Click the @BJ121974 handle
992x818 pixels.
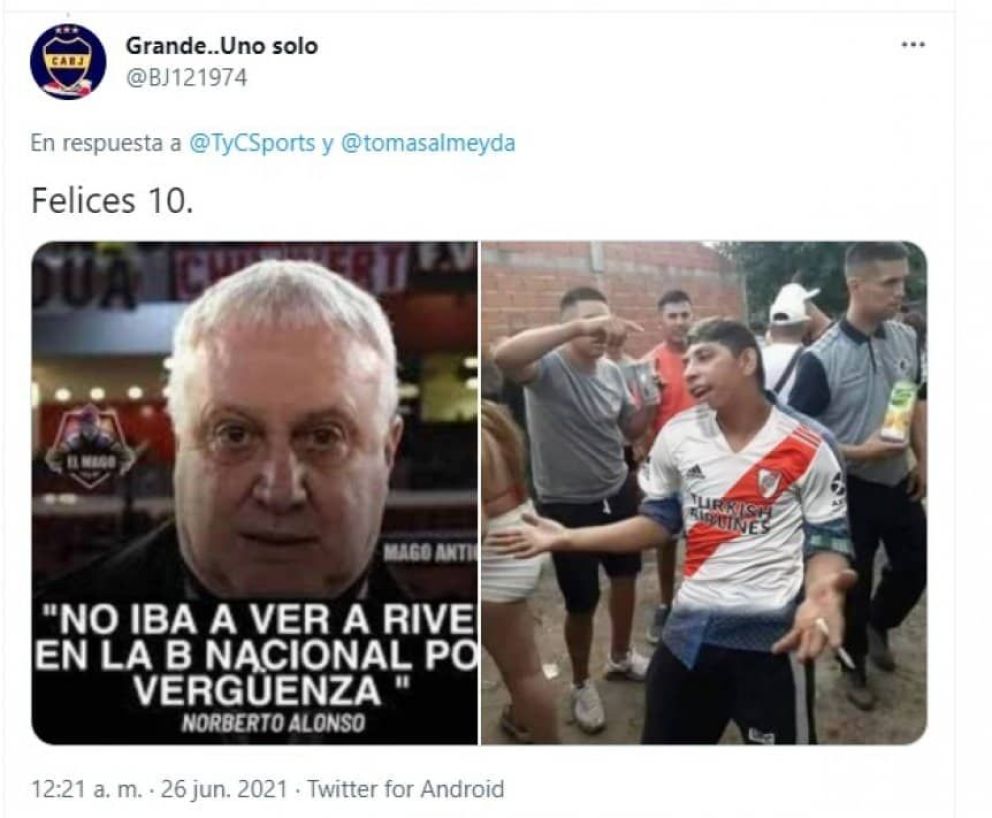[x=186, y=78]
